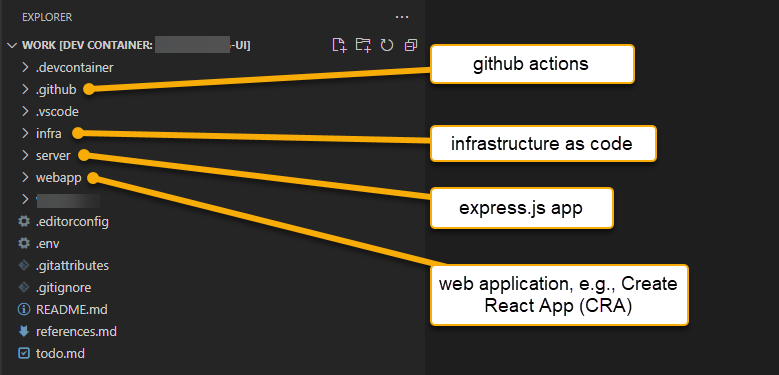Expand the .vscode folder chevron
Image resolution: width=779 pixels, height=375 pixels.
tap(25, 111)
